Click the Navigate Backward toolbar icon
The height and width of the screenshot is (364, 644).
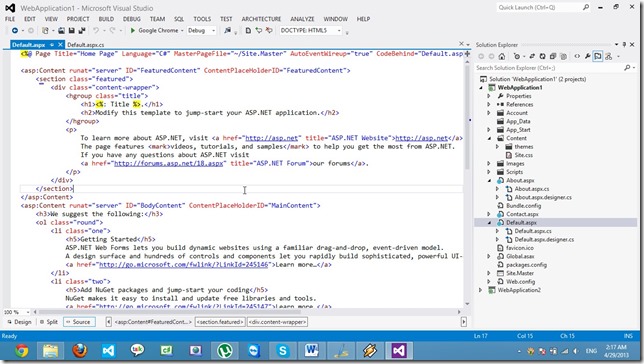[15, 30]
